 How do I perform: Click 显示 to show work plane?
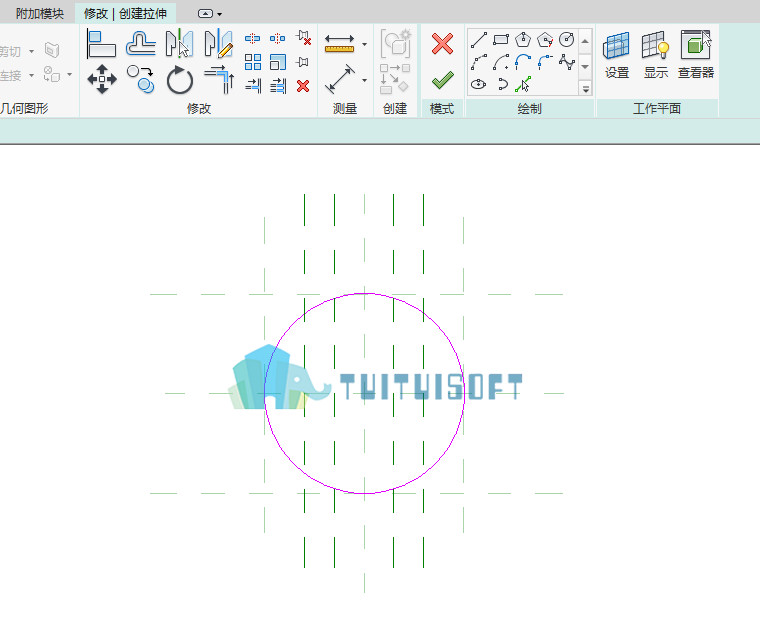[656, 55]
